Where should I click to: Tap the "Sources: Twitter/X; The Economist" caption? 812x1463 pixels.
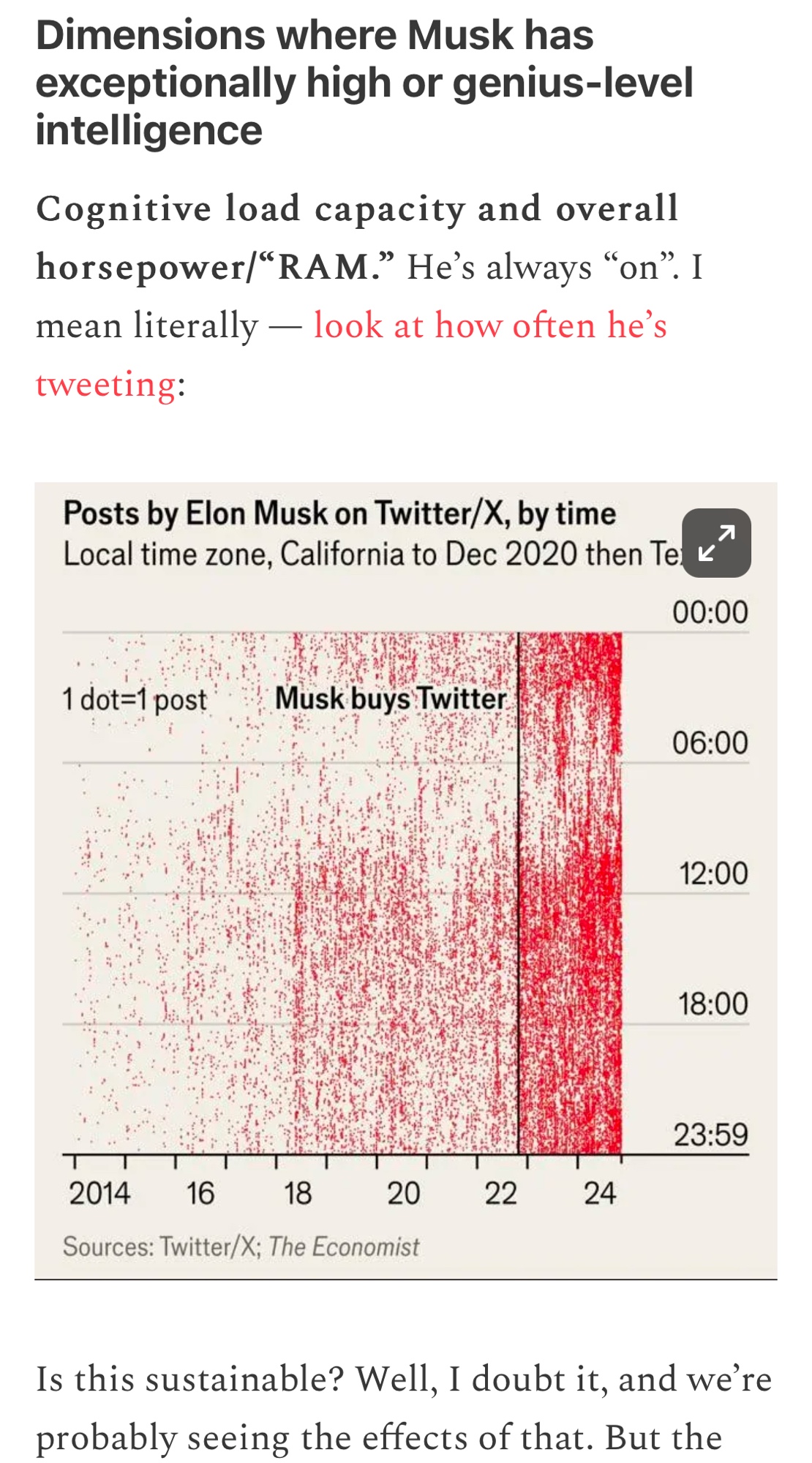(241, 1246)
